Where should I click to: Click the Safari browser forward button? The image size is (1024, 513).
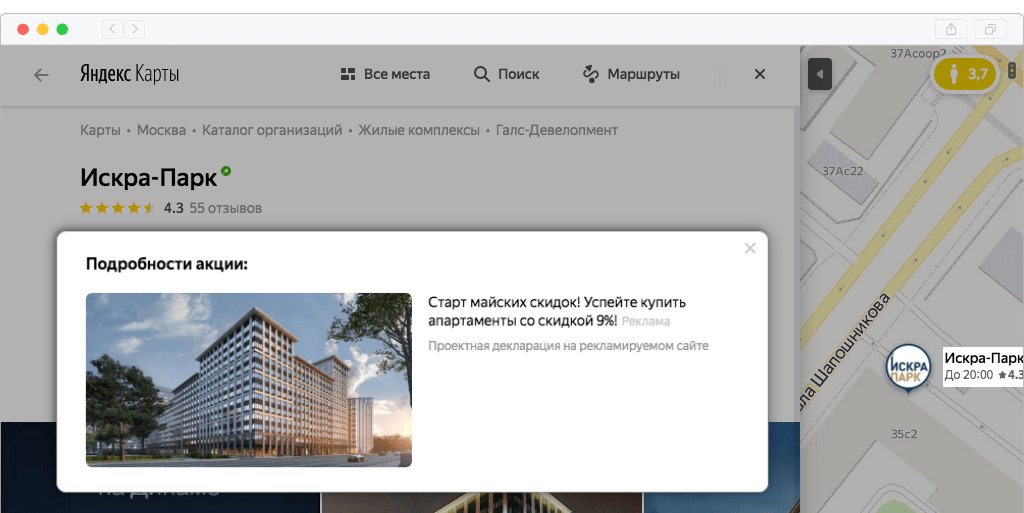pos(135,29)
